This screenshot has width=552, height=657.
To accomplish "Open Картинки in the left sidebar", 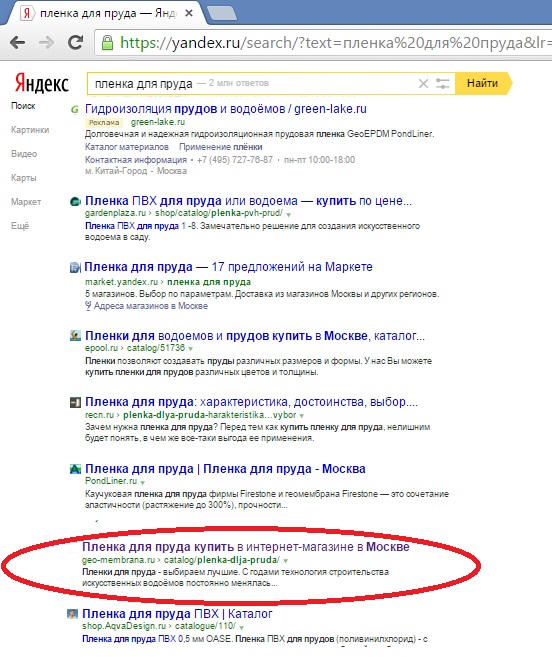I will click(30, 130).
